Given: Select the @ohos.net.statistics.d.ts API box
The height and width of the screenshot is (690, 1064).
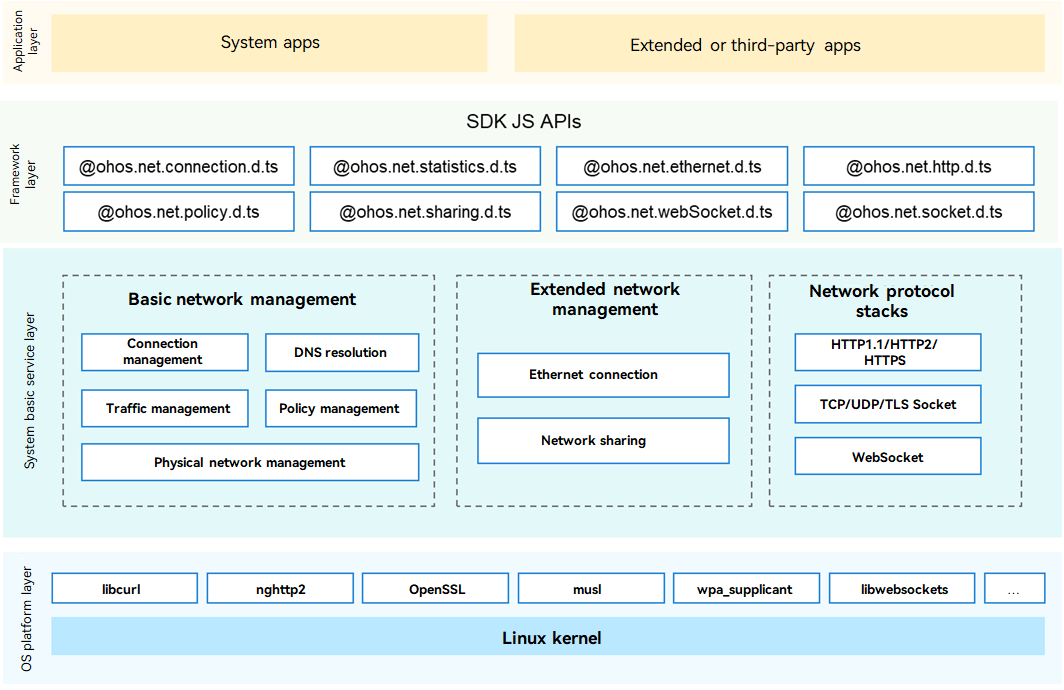Looking at the screenshot, I should 425,167.
